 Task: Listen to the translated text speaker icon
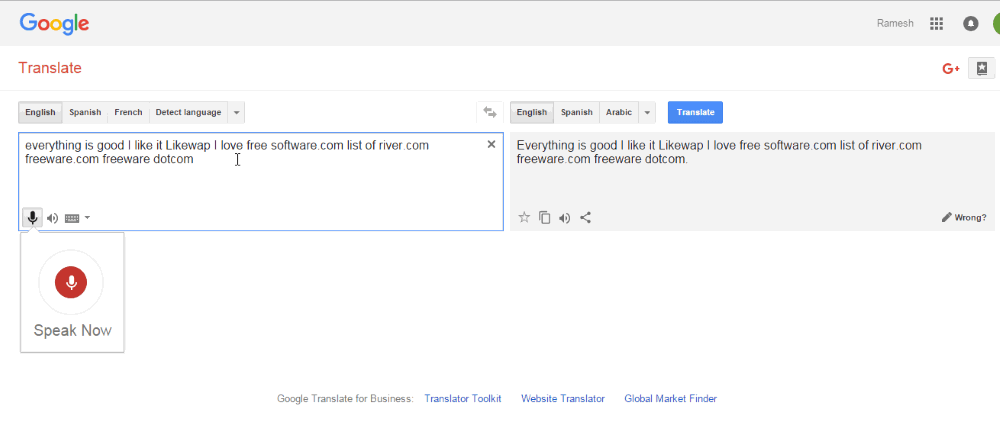[564, 218]
